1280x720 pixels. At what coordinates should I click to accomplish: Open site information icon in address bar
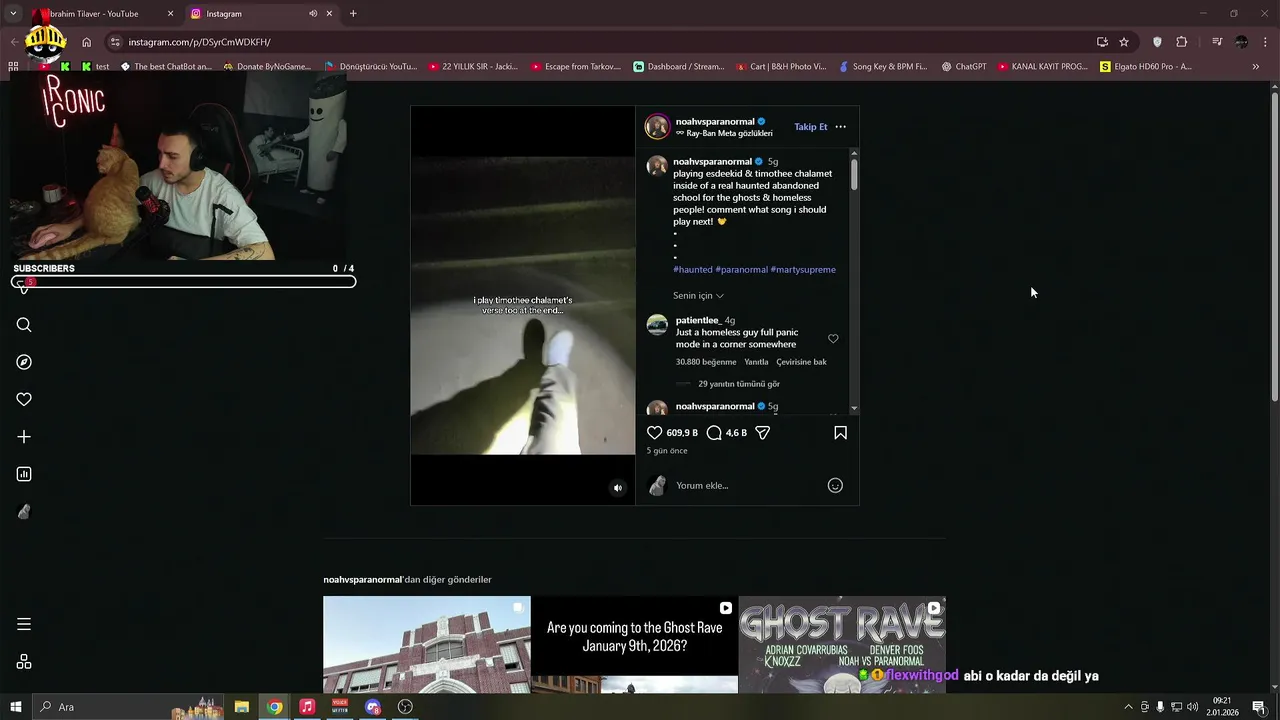point(116,42)
